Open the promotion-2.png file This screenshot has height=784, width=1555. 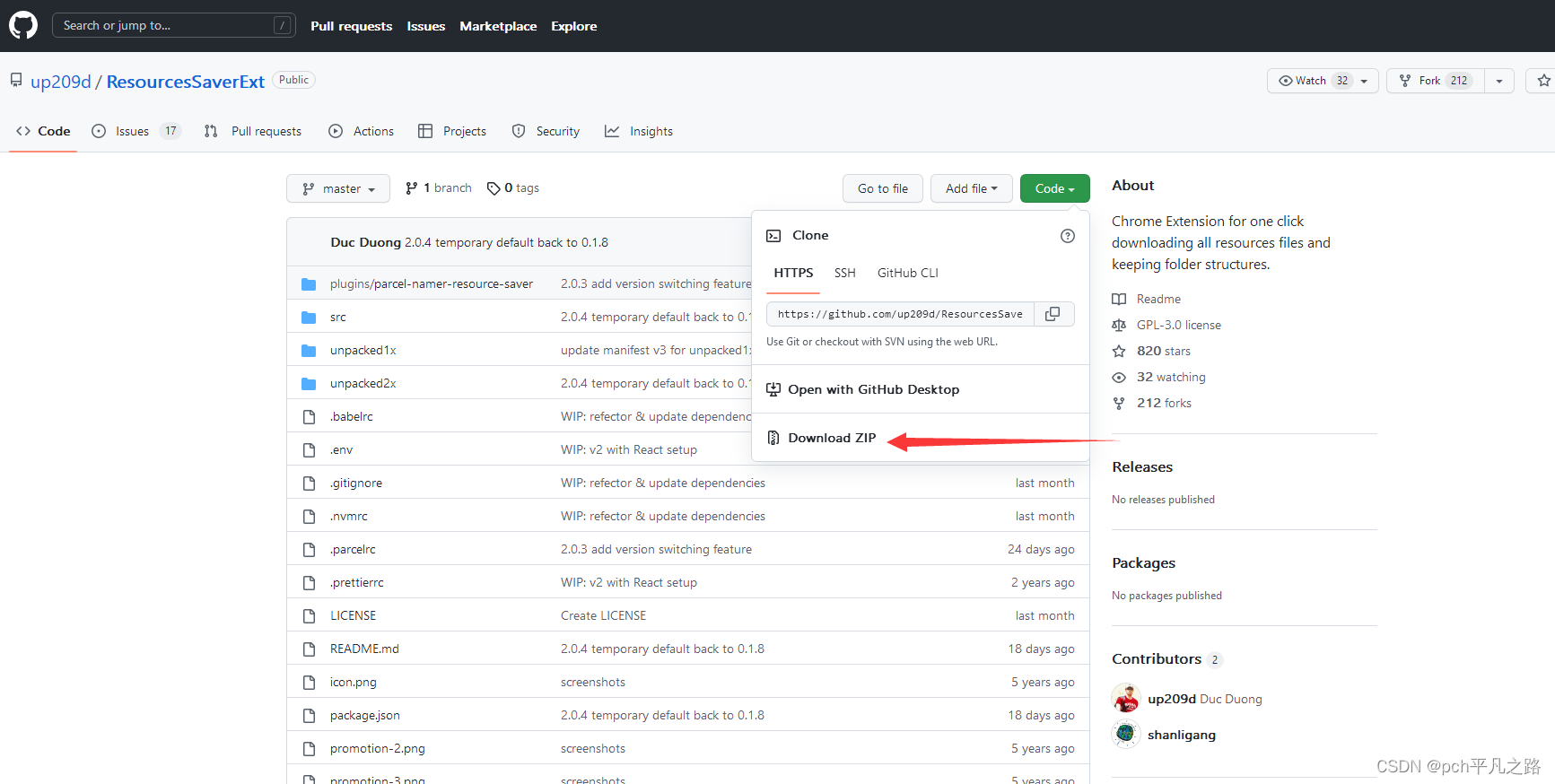pyautogui.click(x=378, y=748)
